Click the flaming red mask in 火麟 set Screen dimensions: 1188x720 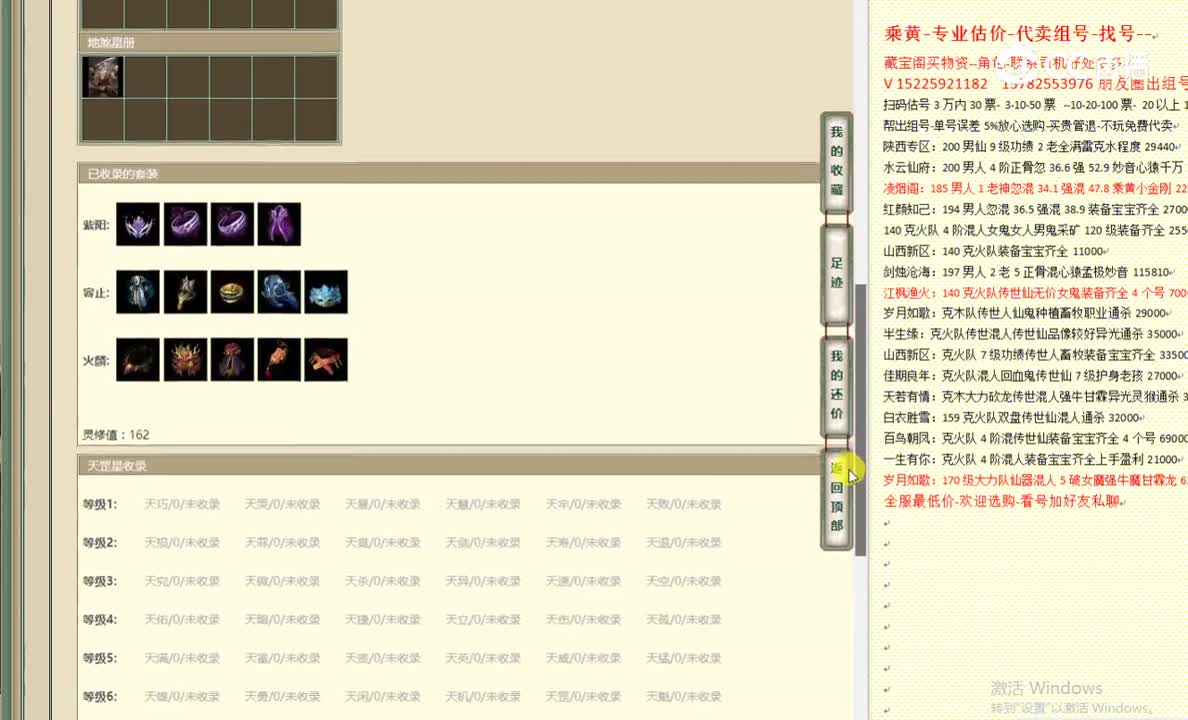pyautogui.click(x=185, y=359)
